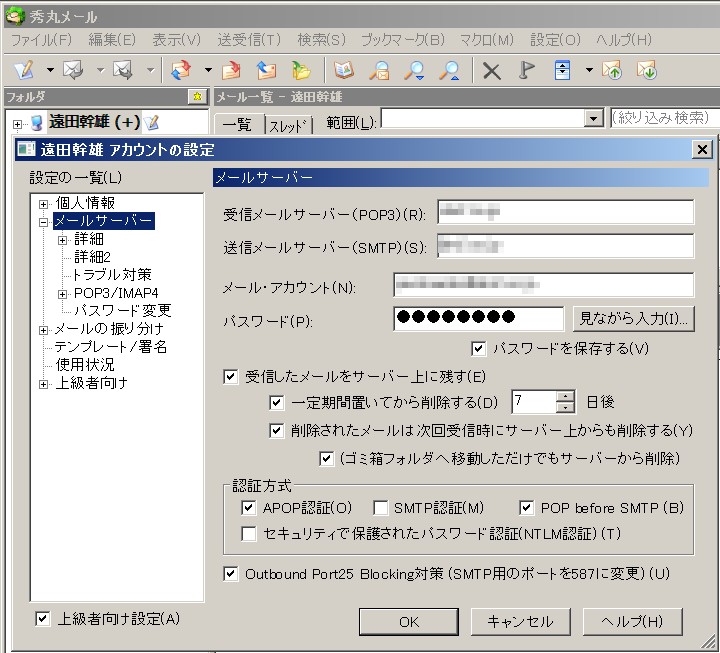The image size is (720, 653).
Task: Click the delete X toolbar icon
Action: (x=492, y=71)
